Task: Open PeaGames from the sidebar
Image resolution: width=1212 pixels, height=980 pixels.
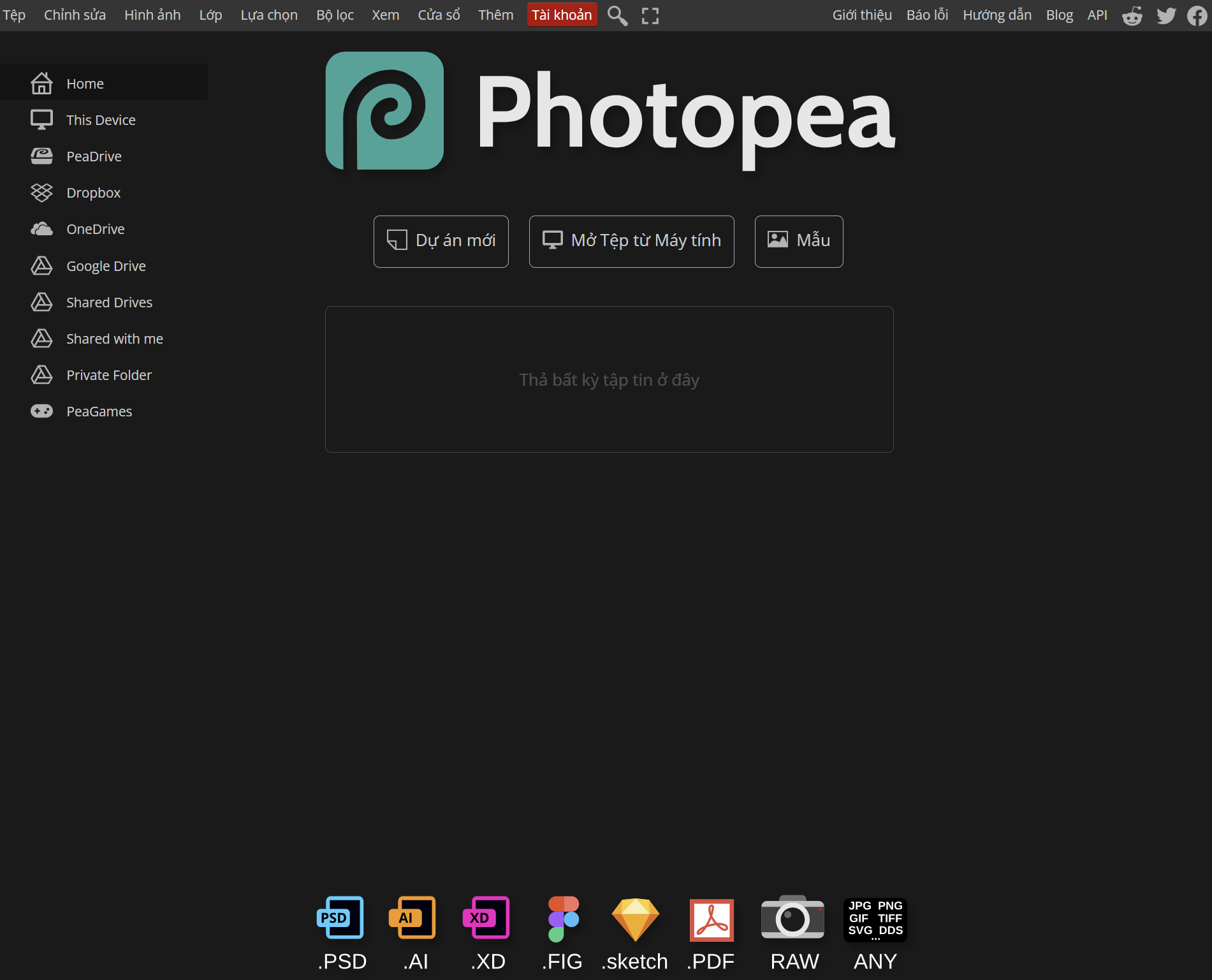Action: click(x=99, y=411)
